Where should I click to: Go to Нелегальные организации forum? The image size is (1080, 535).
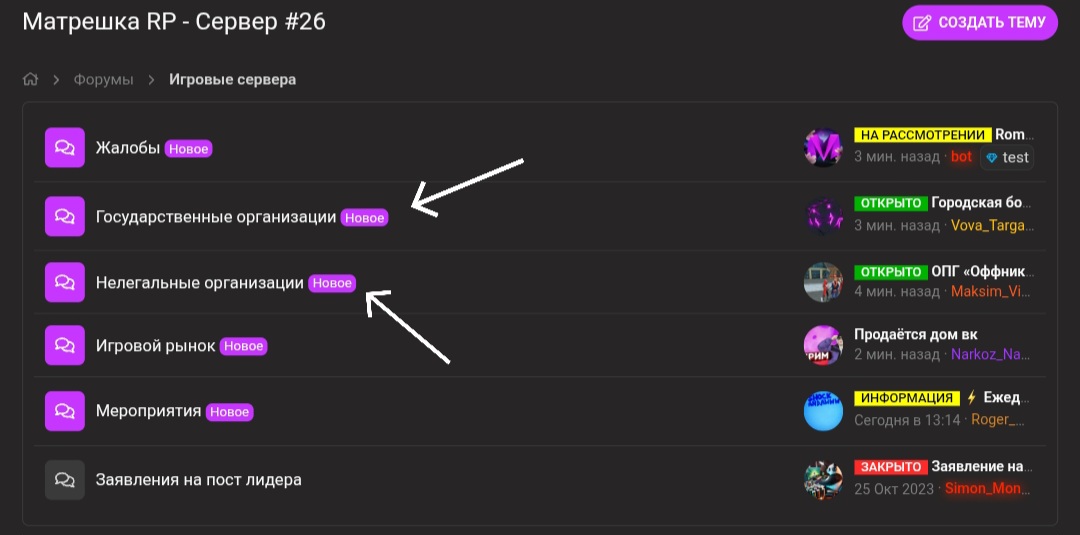tap(199, 283)
